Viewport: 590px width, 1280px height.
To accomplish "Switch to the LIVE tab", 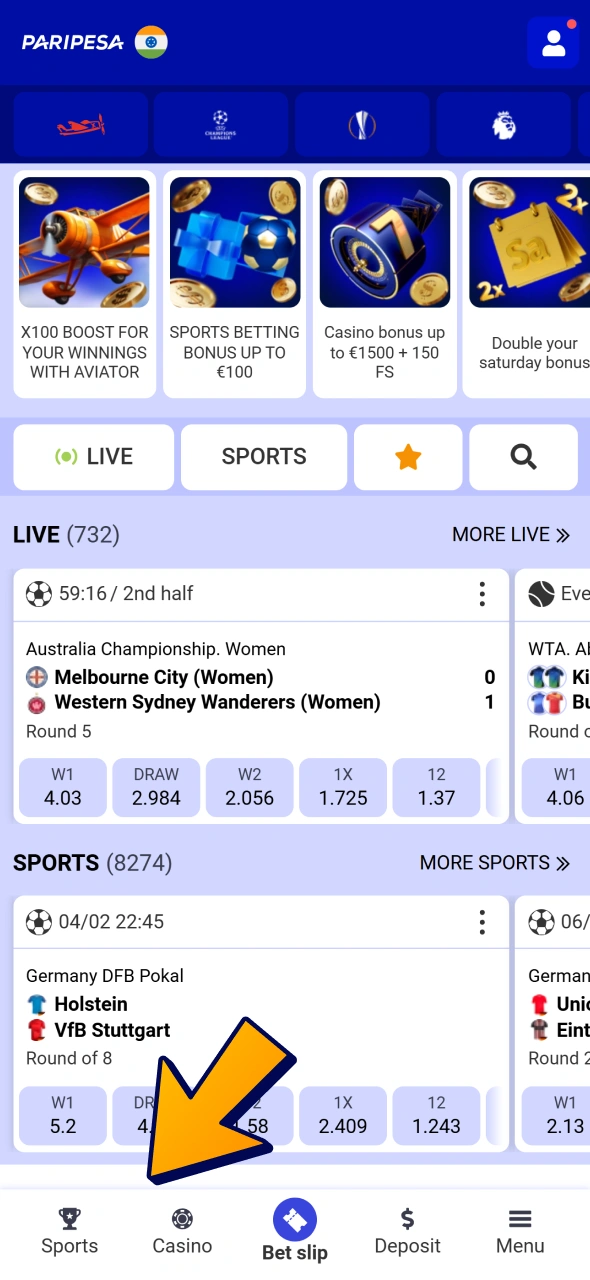I will (93, 456).
